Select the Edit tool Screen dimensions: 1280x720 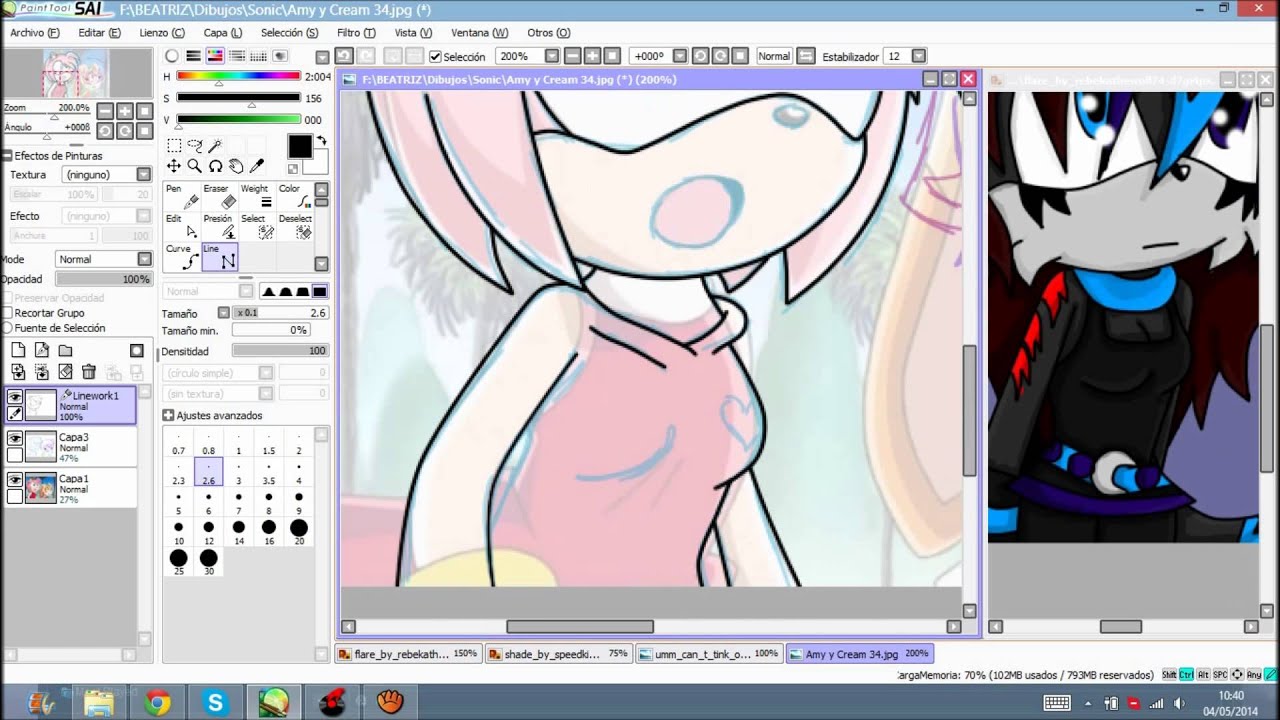point(182,226)
